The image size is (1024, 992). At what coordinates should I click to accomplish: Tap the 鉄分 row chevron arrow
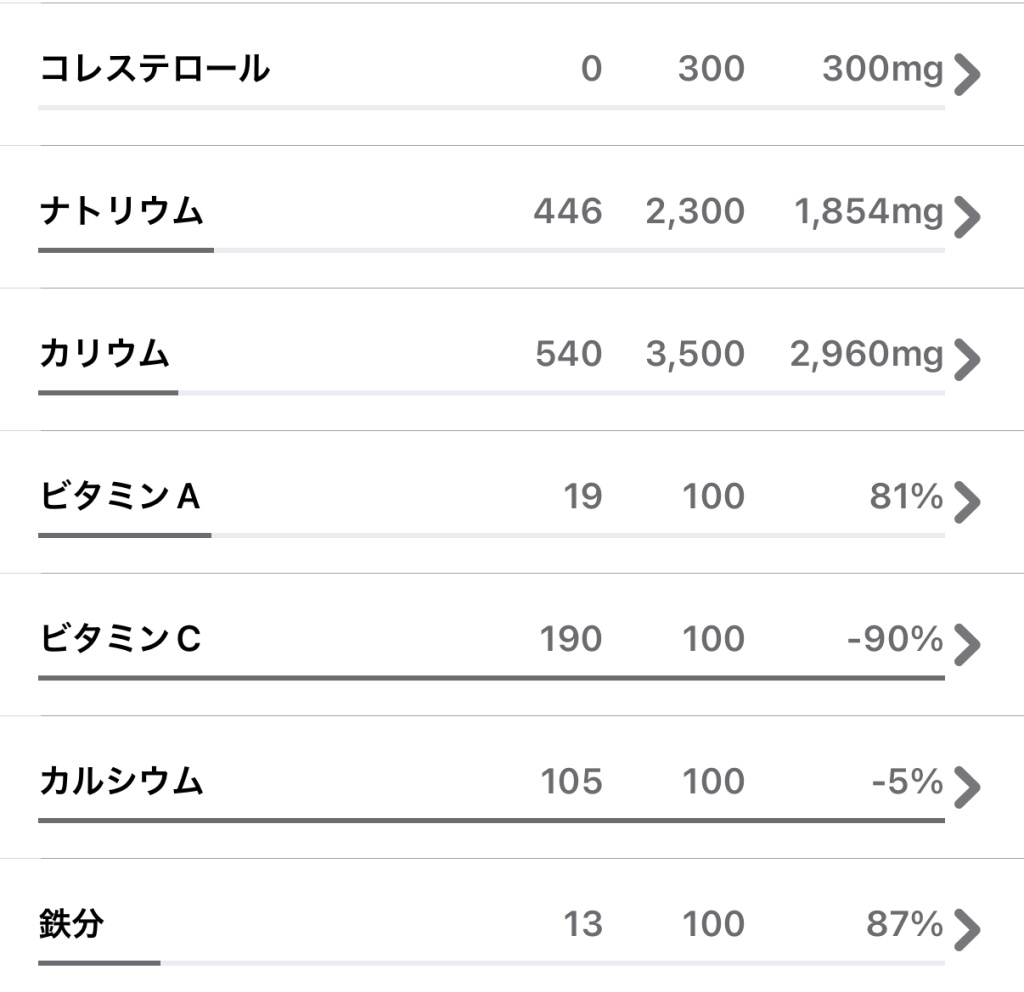[967, 929]
